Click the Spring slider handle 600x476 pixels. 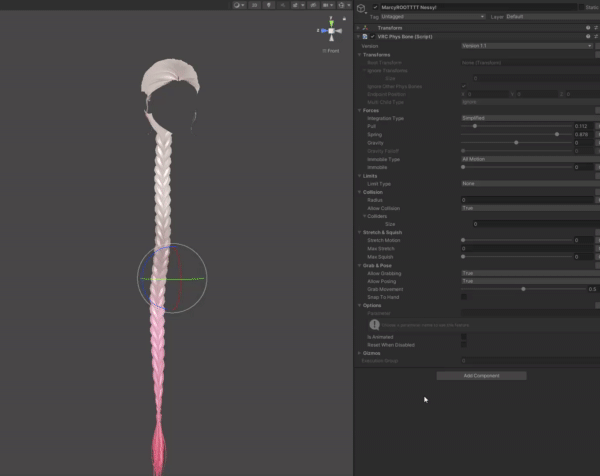coord(557,134)
